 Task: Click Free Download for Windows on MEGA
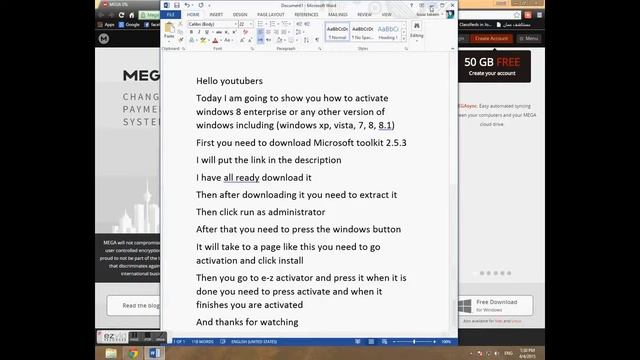coord(495,305)
